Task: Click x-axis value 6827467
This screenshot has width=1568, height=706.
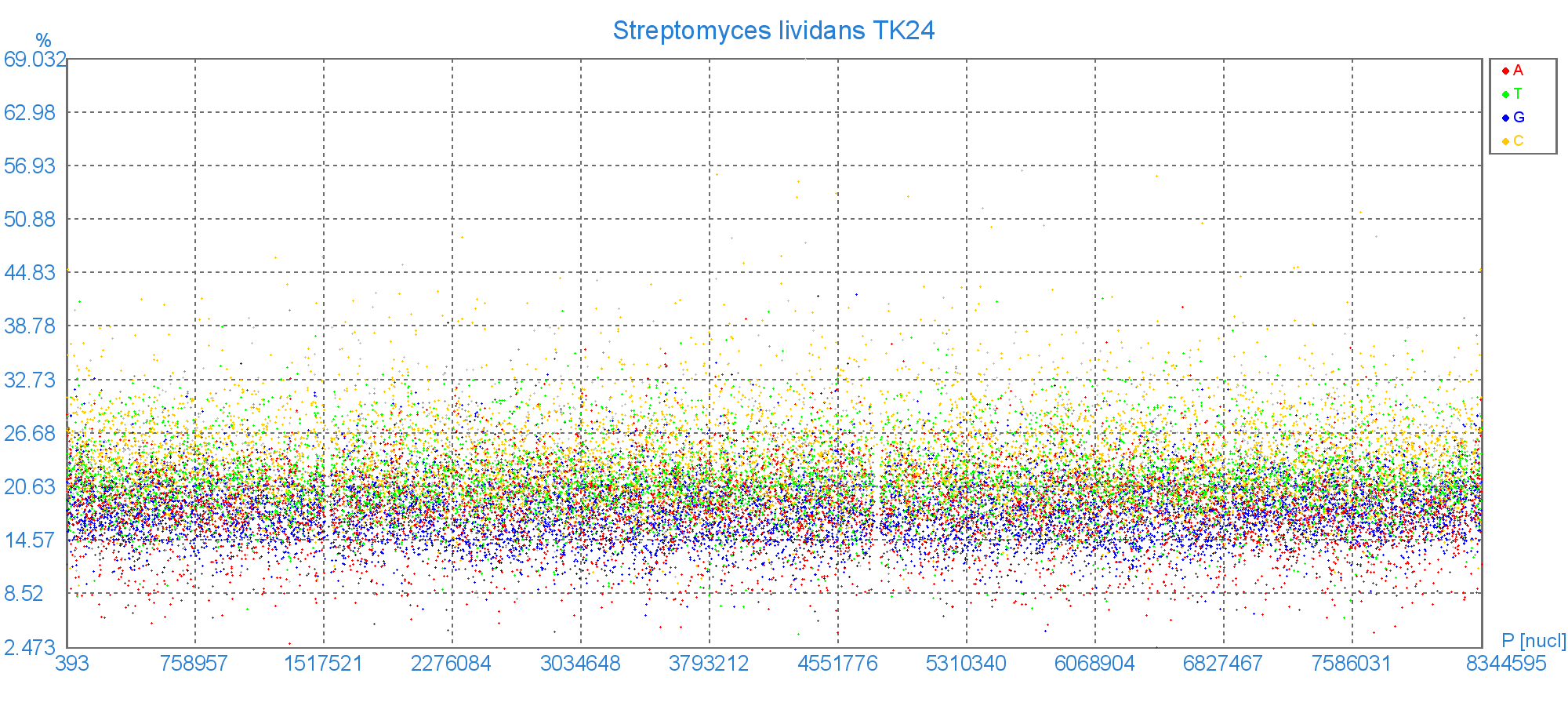Action: [1223, 664]
